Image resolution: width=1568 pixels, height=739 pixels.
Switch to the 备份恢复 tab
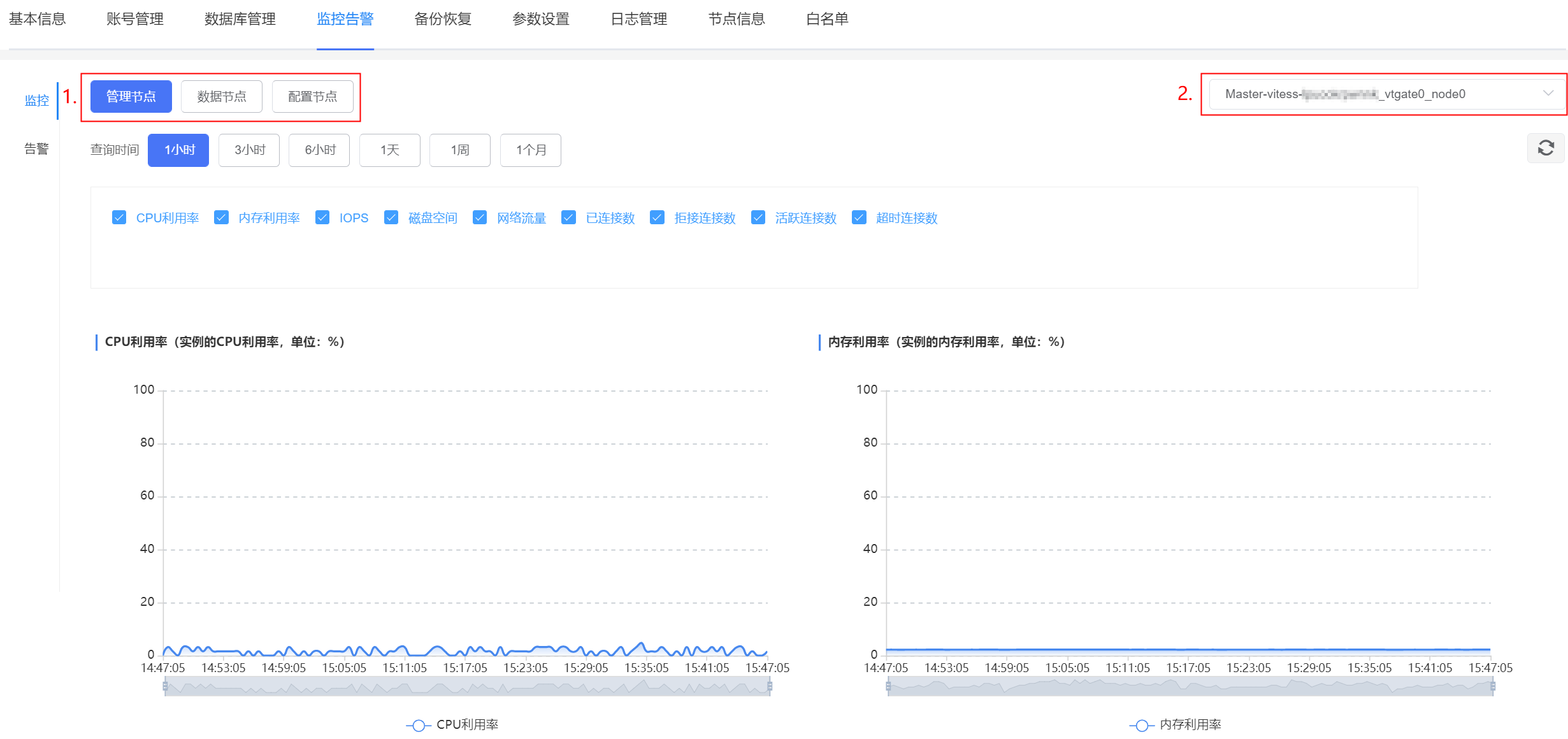click(443, 19)
